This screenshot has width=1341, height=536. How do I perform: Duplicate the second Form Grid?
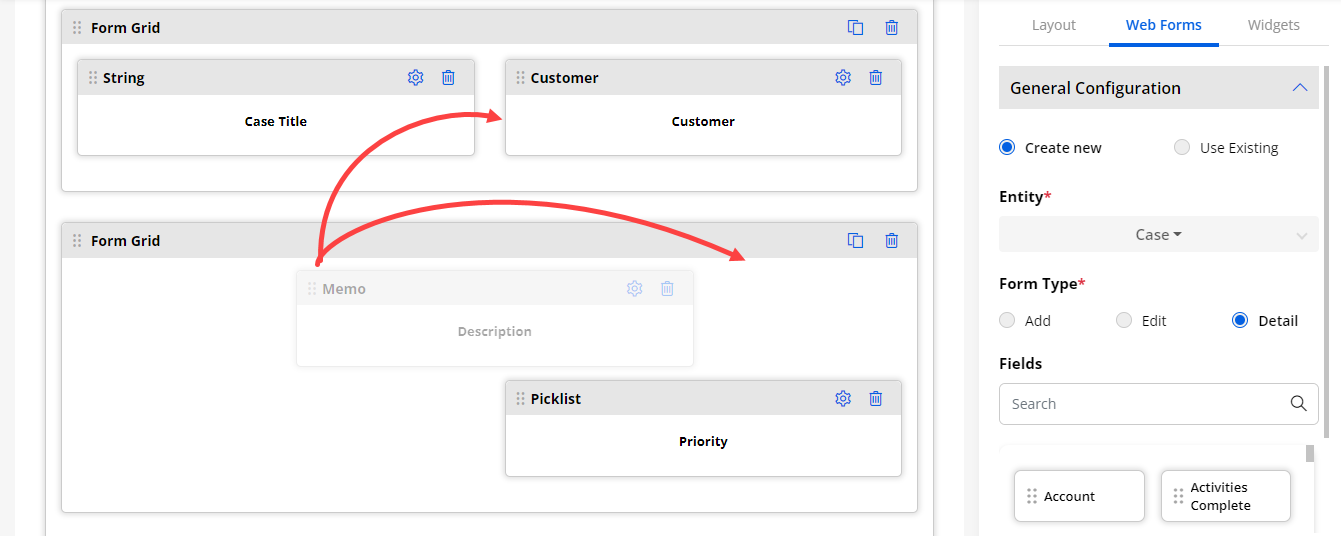(855, 241)
